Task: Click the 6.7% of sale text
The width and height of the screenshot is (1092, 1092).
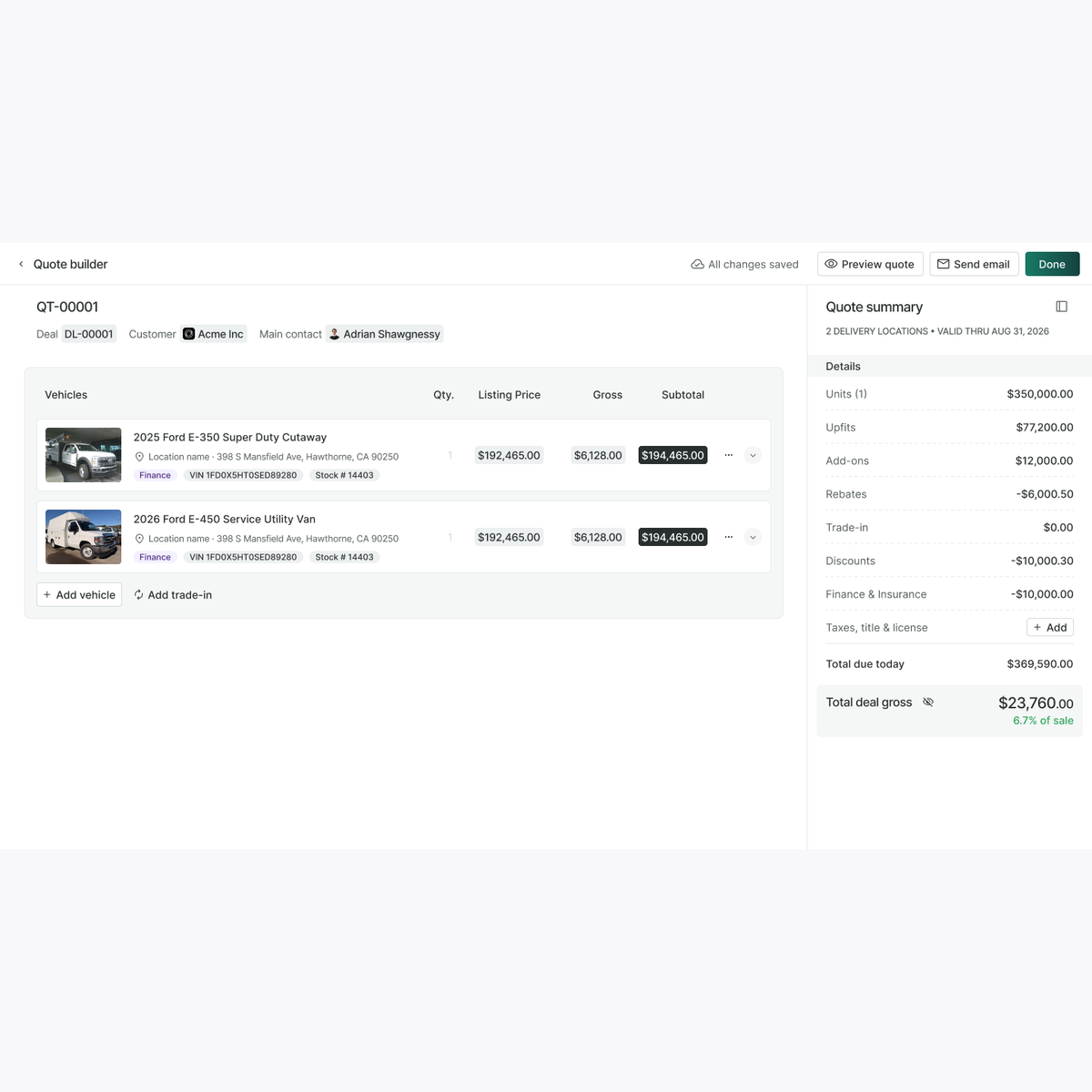Action: pyautogui.click(x=1043, y=721)
